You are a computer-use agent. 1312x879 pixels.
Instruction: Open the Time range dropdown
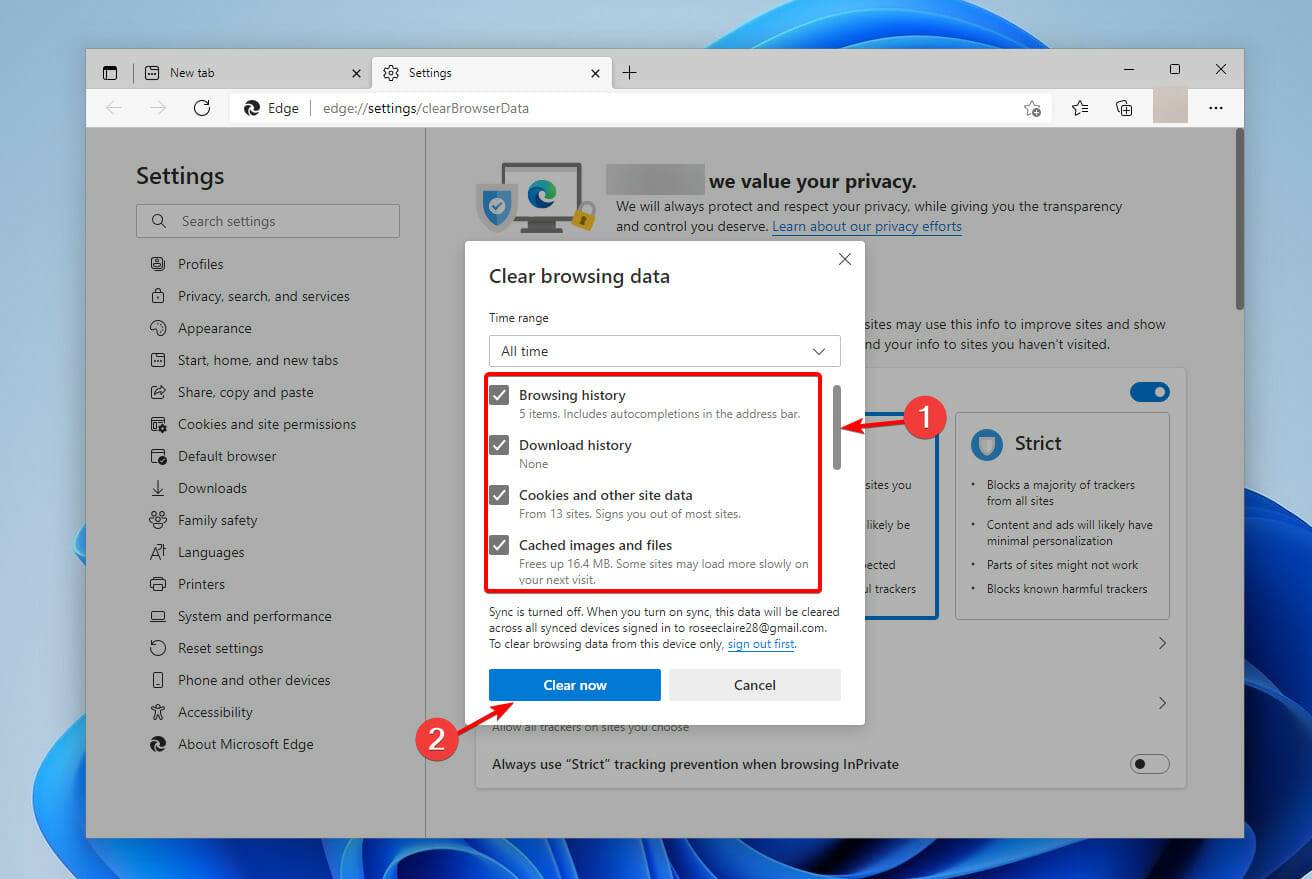click(665, 351)
